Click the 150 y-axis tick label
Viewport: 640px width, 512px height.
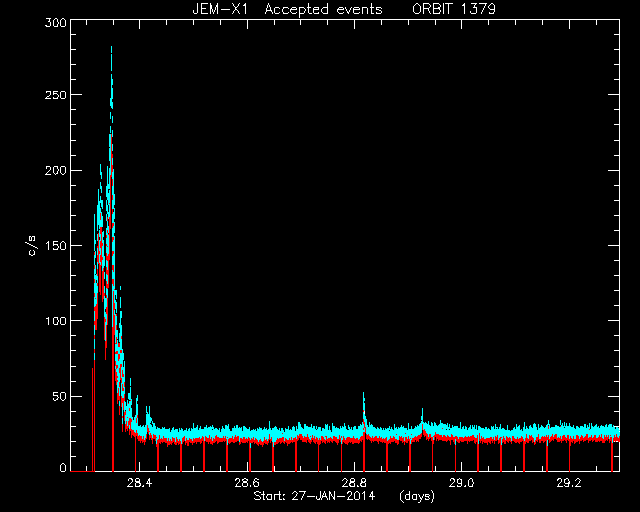[56, 245]
